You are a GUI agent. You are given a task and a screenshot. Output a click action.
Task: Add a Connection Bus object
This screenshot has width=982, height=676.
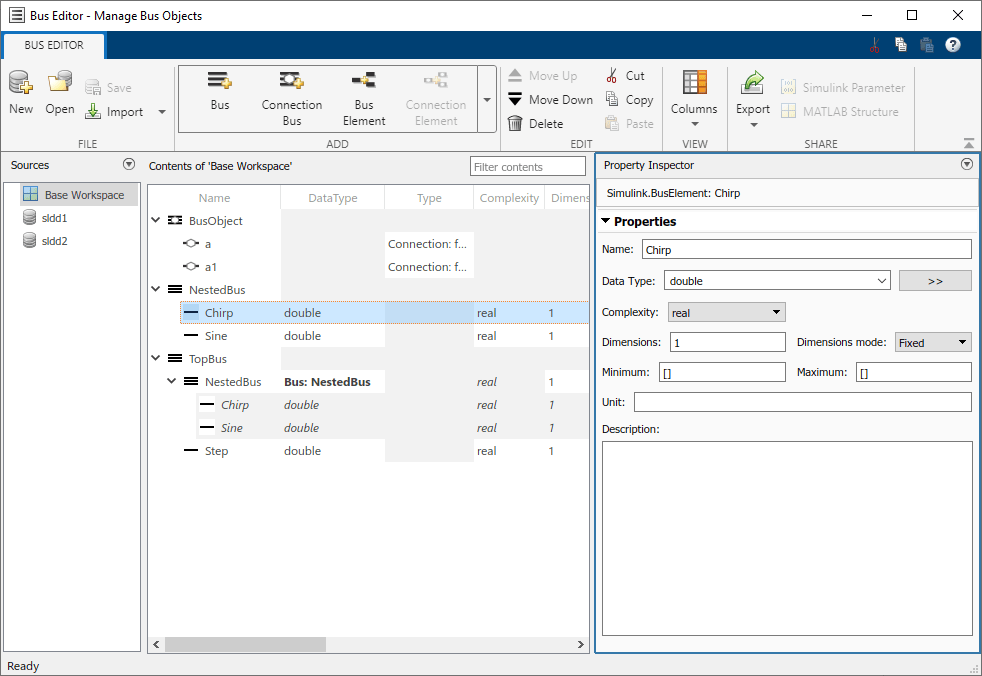[x=292, y=98]
